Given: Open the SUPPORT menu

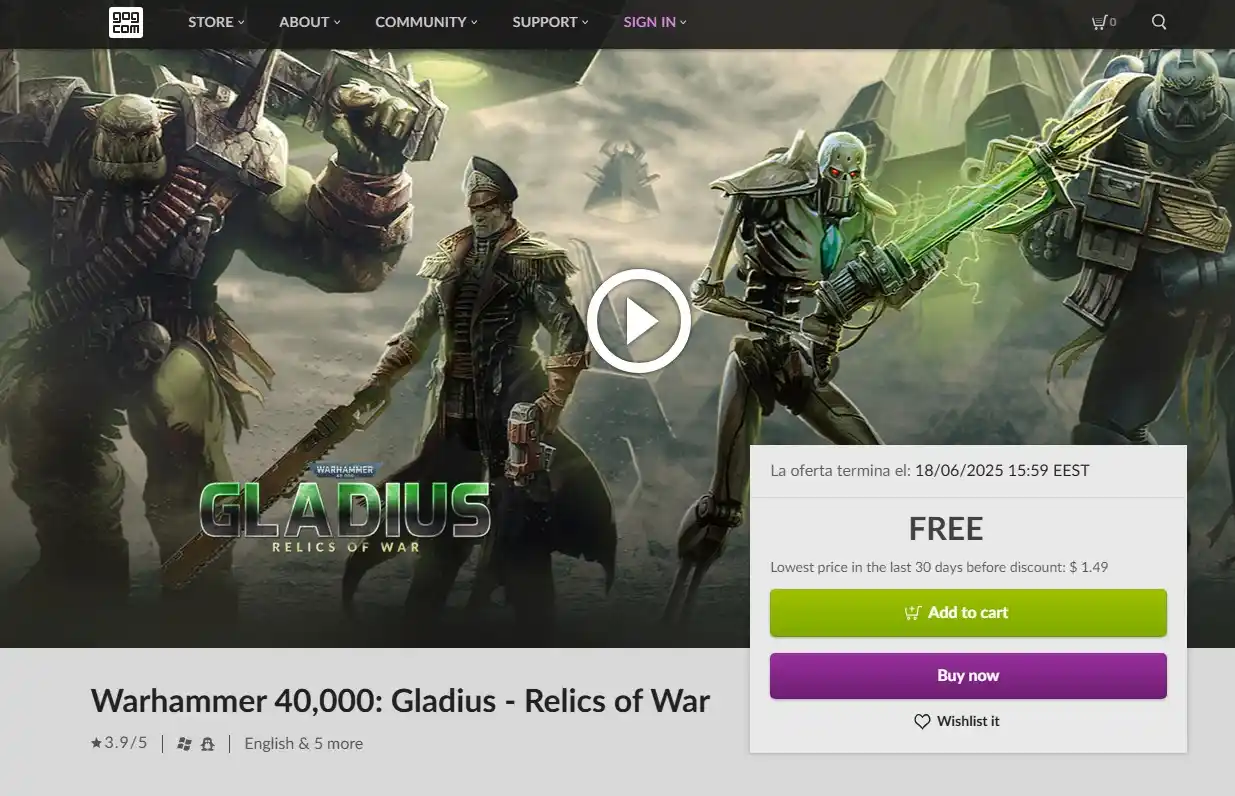Looking at the screenshot, I should click(550, 22).
